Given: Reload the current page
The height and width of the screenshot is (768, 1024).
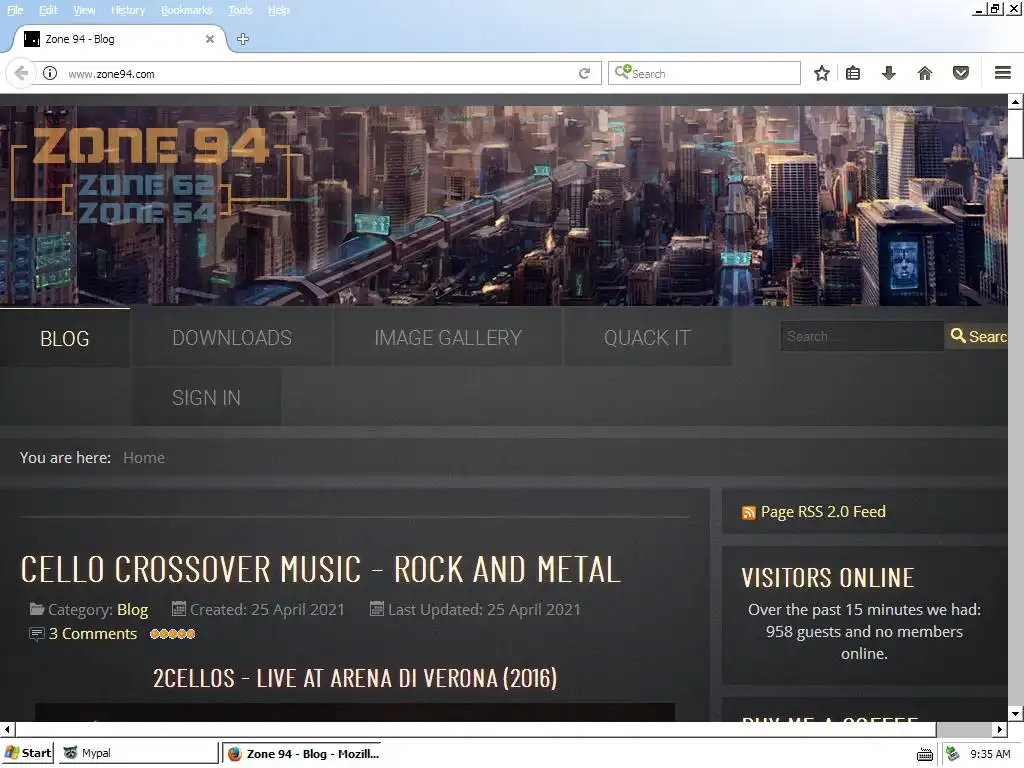Looking at the screenshot, I should click(584, 73).
